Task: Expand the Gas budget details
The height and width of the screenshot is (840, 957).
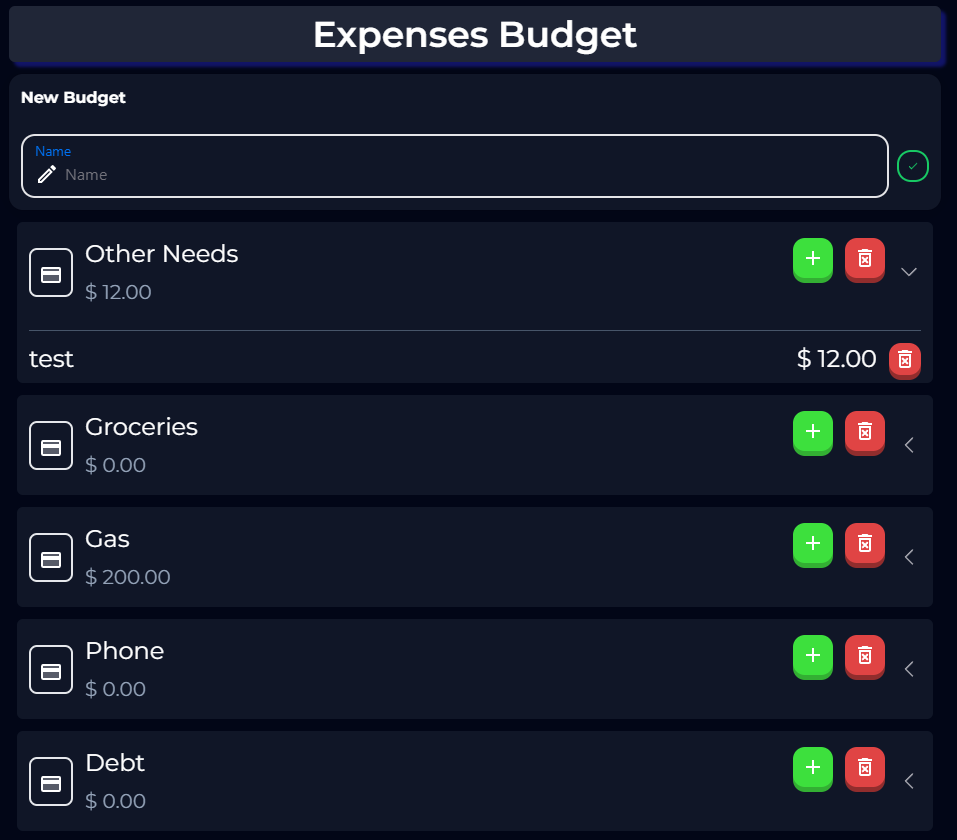Action: [909, 557]
